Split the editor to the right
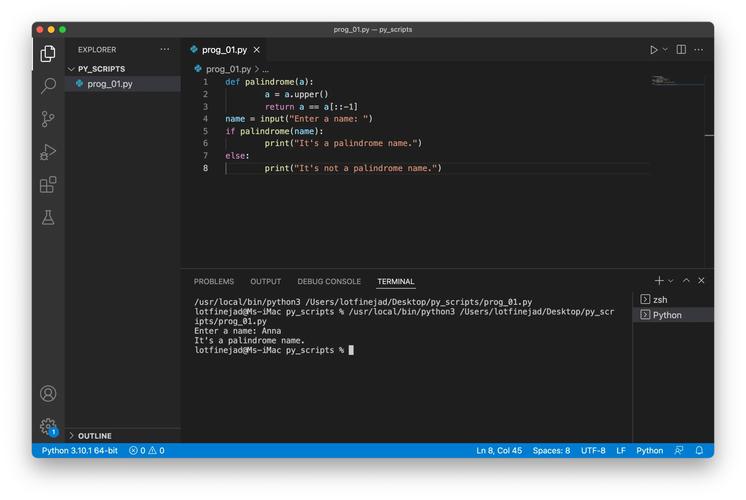 click(681, 49)
